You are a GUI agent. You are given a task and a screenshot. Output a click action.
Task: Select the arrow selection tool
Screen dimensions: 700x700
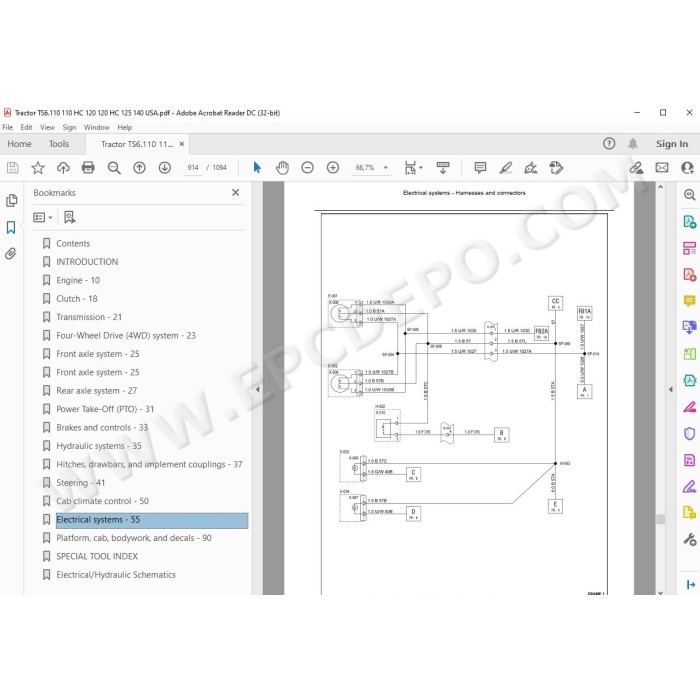pos(257,168)
